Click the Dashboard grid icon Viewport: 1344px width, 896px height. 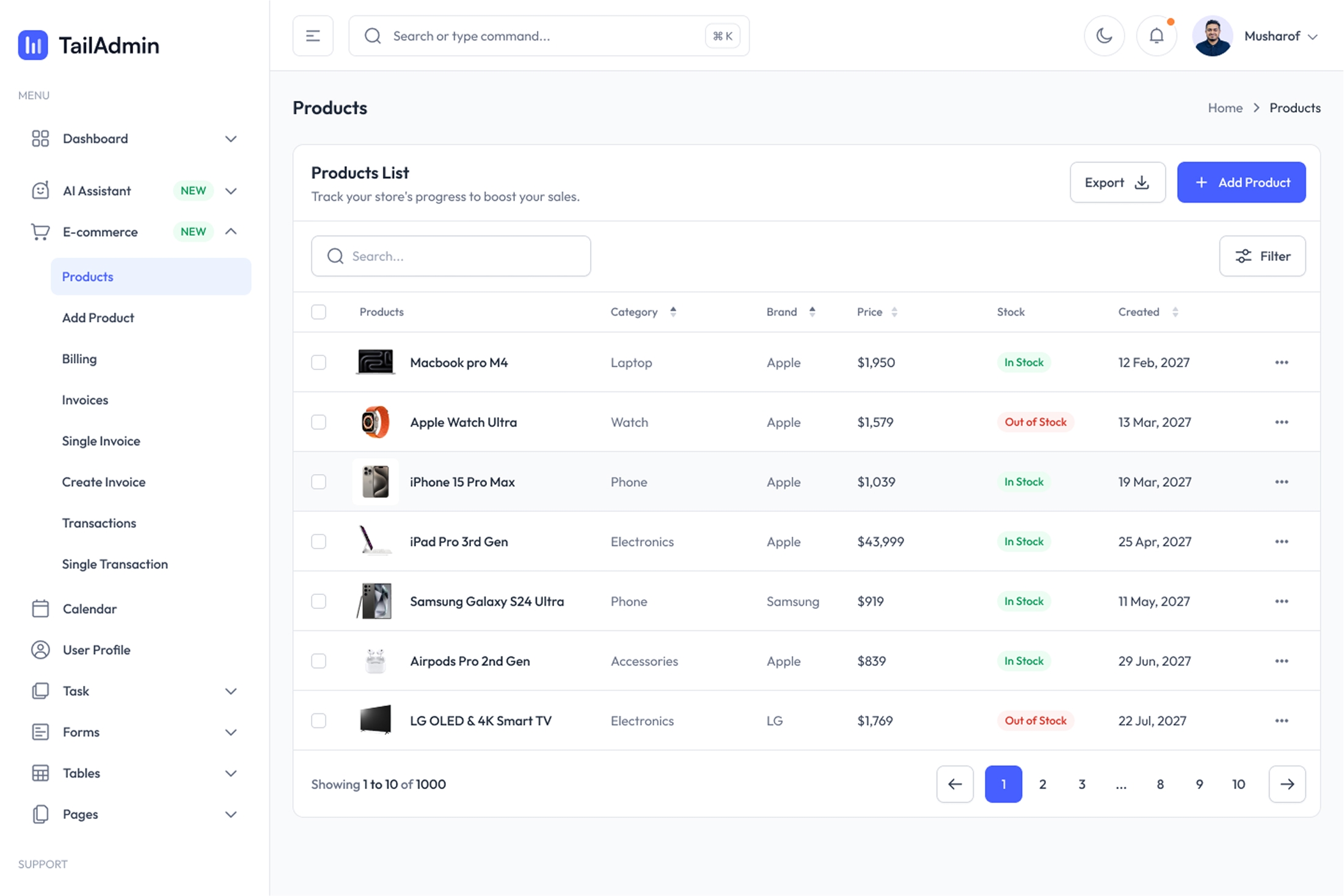(40, 139)
